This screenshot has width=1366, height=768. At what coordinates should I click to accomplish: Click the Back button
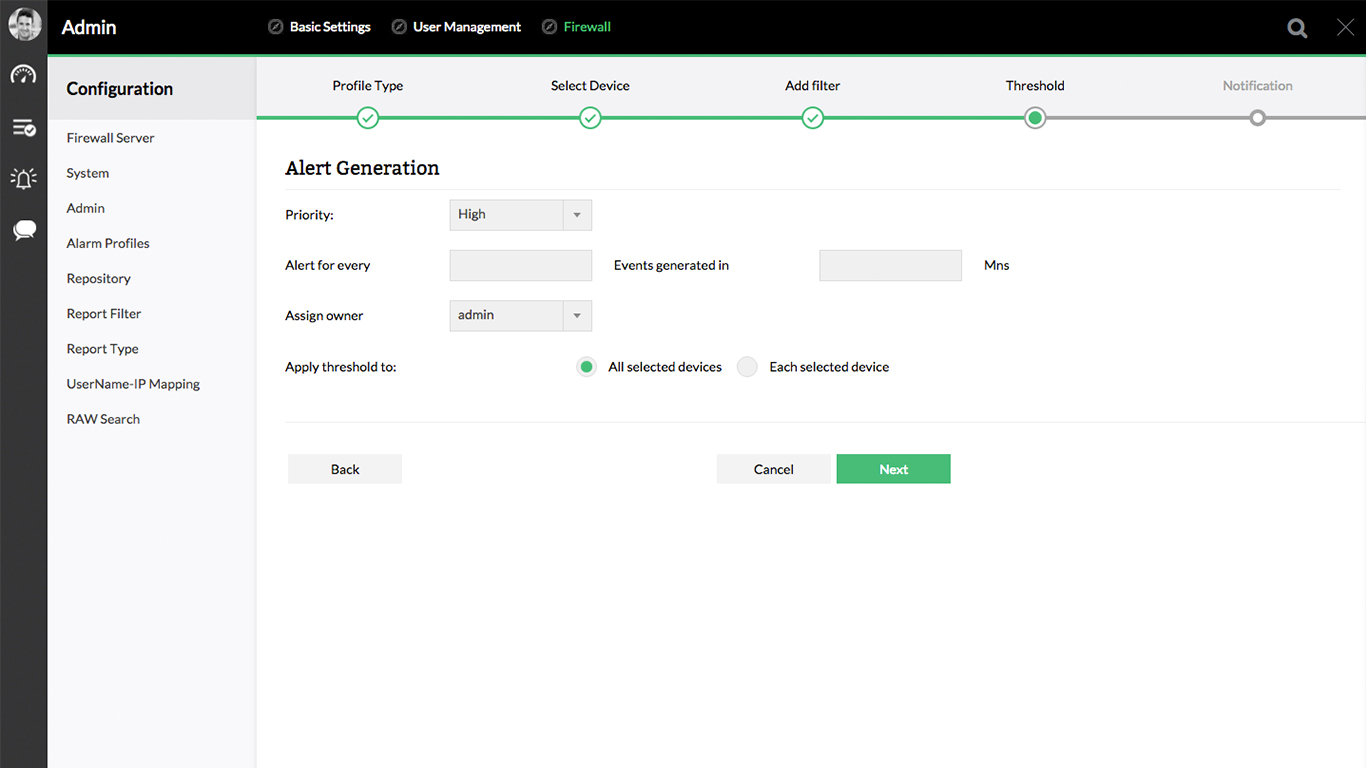(x=345, y=469)
